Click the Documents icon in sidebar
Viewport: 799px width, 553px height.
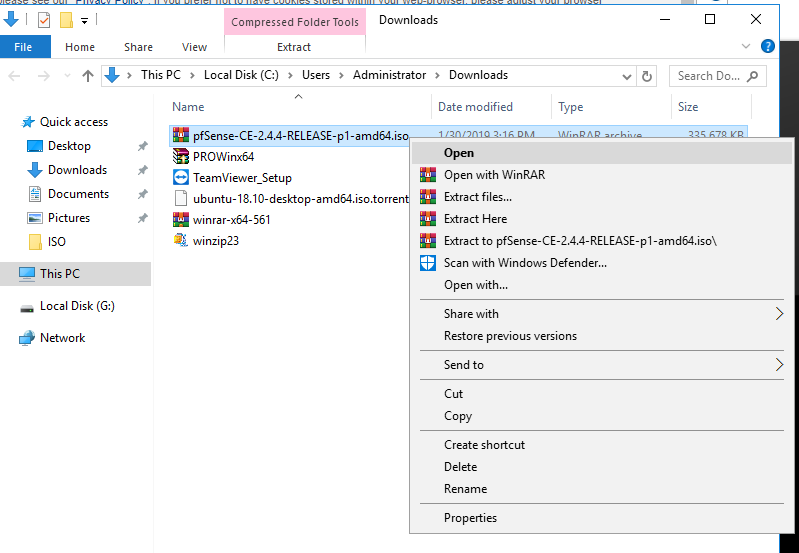pyautogui.click(x=35, y=194)
